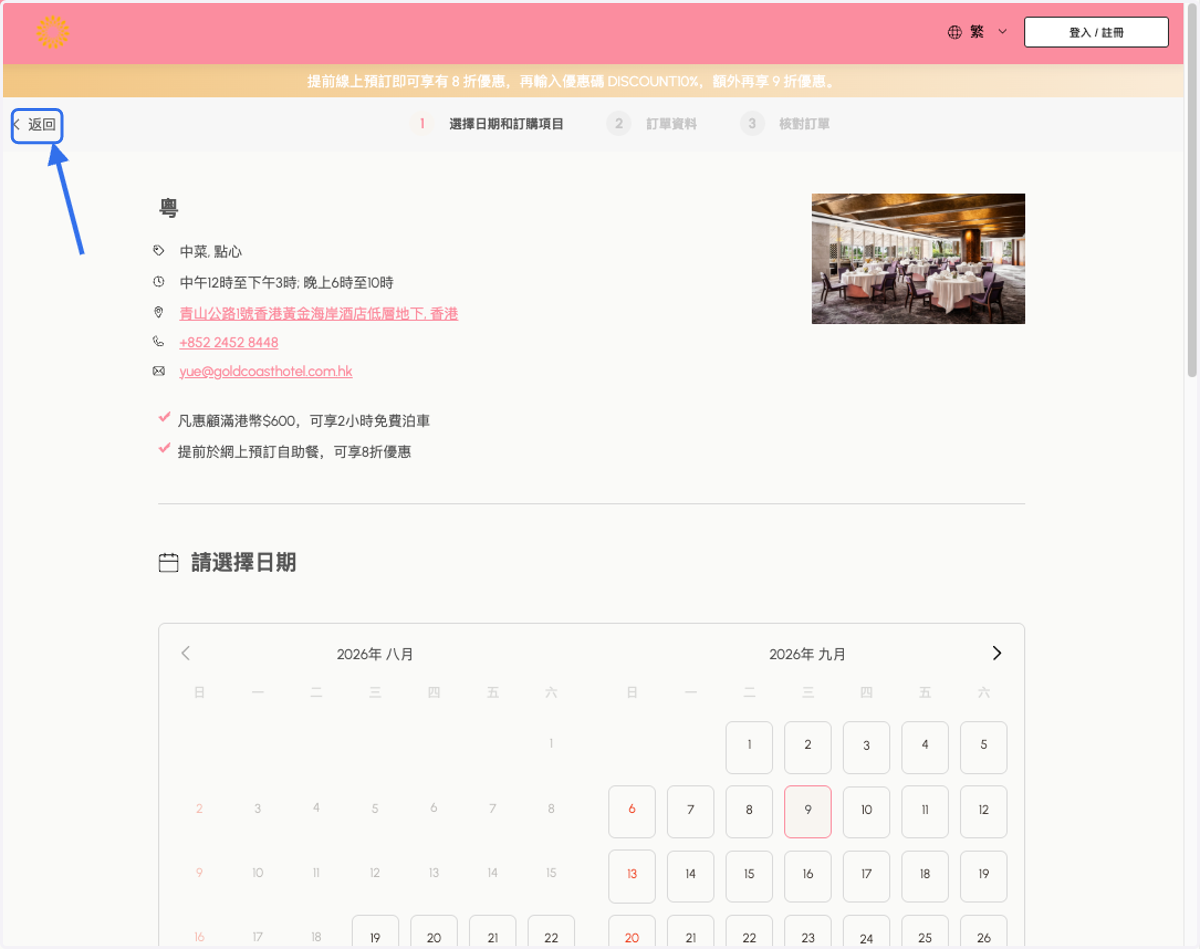Click the sun logo in header

coord(52,32)
